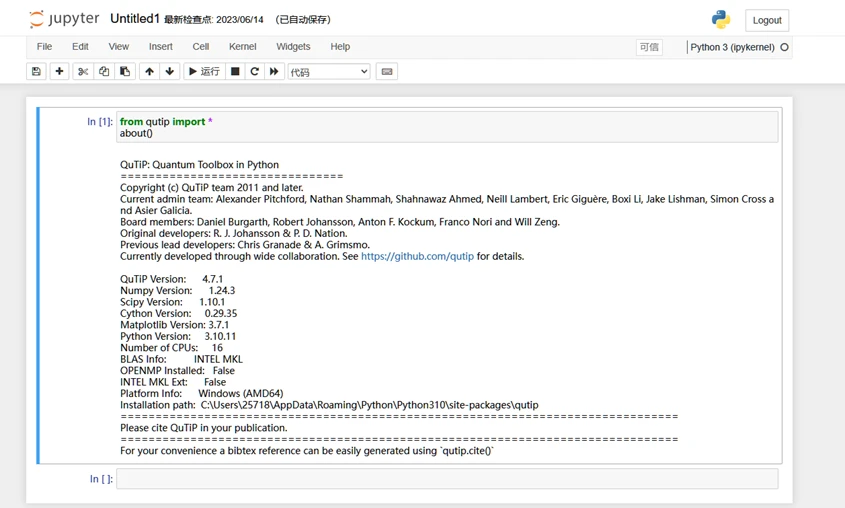Click the 'Original developers' line
The image size is (845, 508).
click(233, 233)
